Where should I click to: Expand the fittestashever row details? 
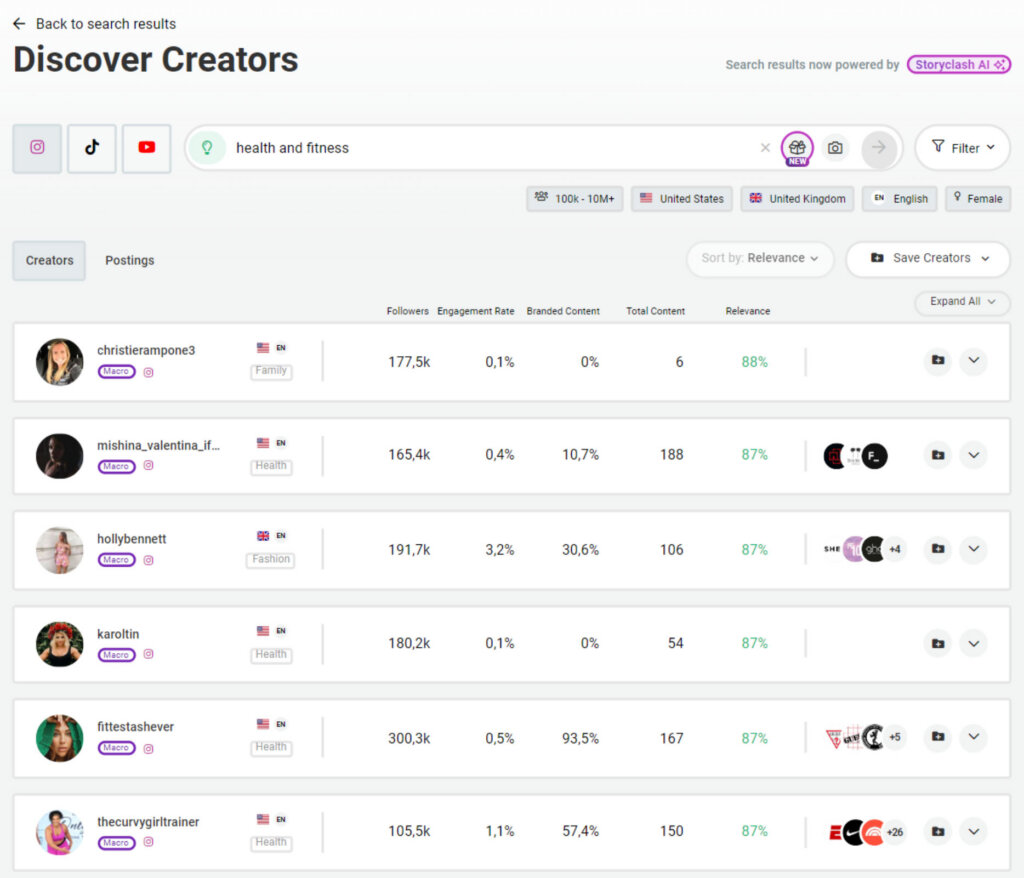973,737
